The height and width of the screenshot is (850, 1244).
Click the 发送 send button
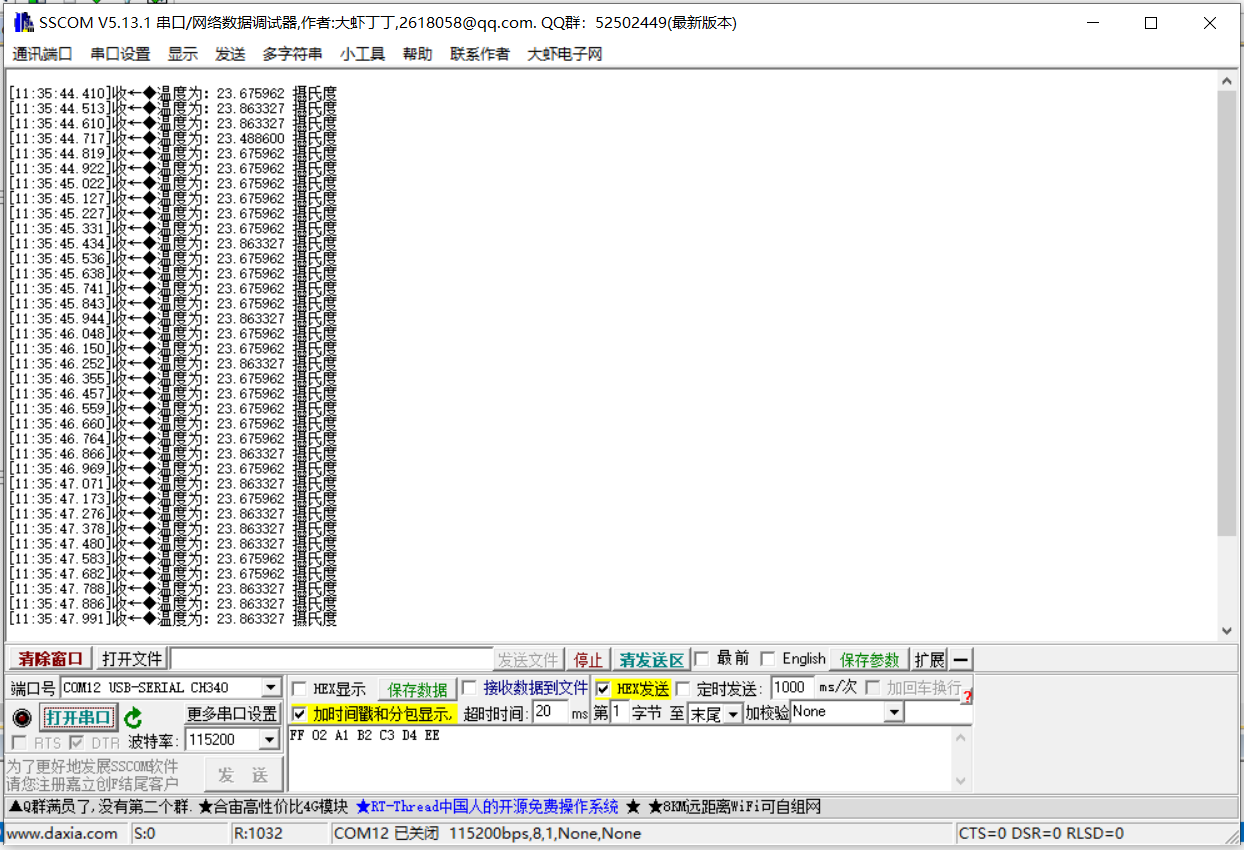point(243,775)
